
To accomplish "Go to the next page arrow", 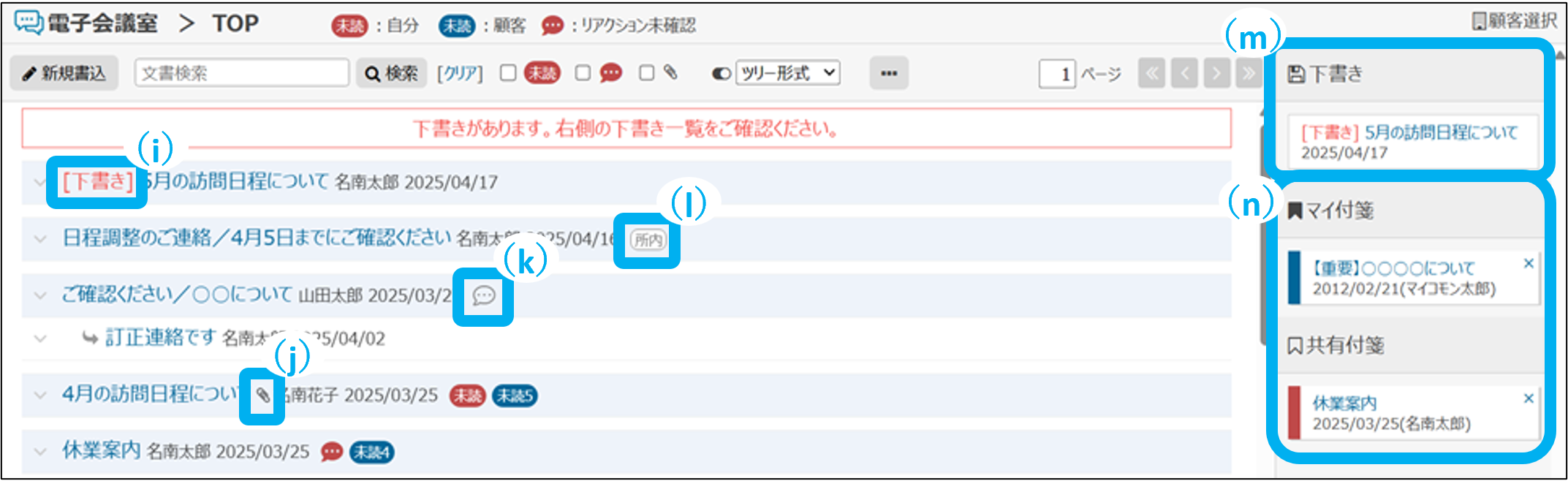I will (x=1216, y=73).
